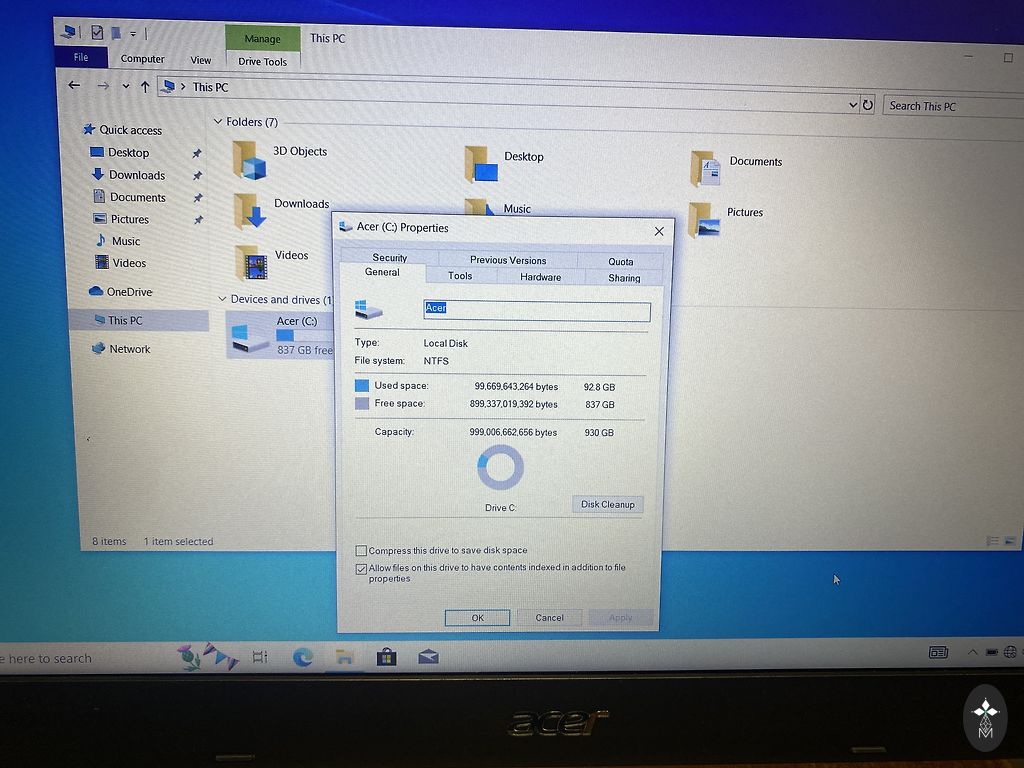Go up one folder level

pyautogui.click(x=145, y=87)
